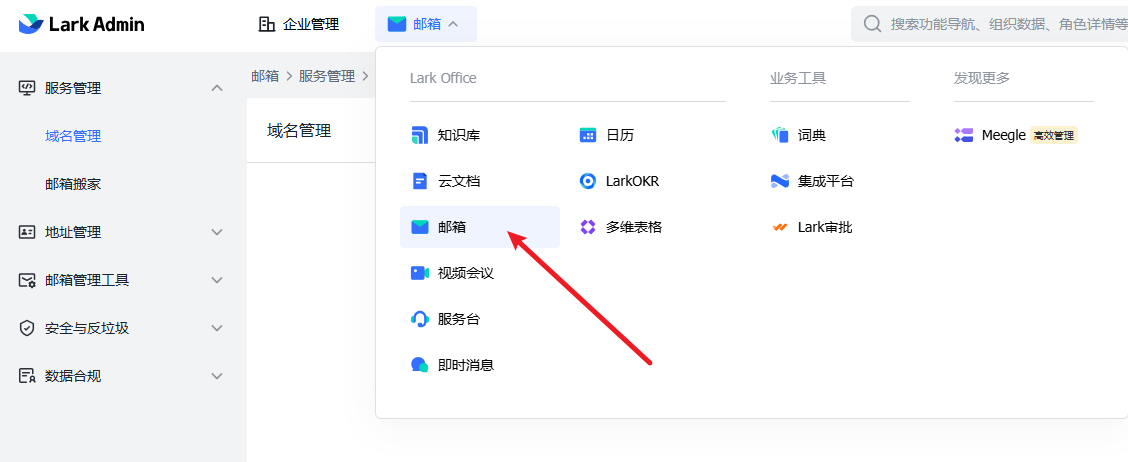Expand the 安全与反垃圾 chevron

click(x=217, y=328)
